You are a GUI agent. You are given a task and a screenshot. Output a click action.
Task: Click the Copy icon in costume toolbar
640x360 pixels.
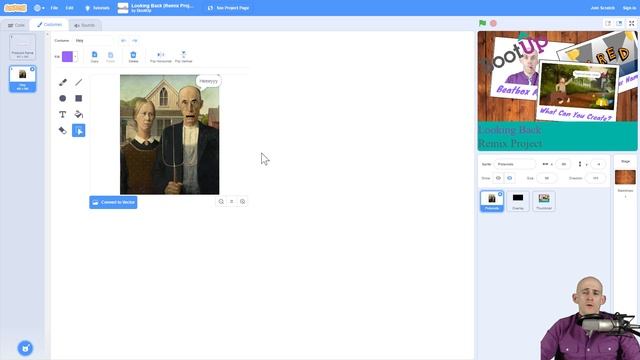(x=94, y=57)
